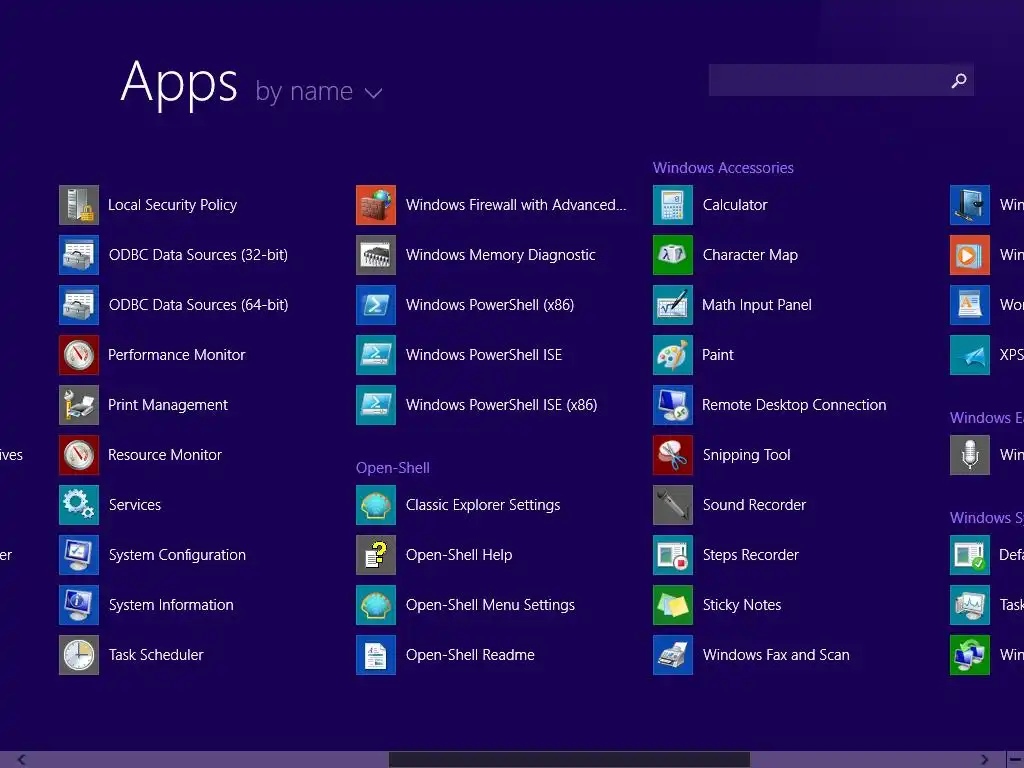Image resolution: width=1024 pixels, height=768 pixels.
Task: Click 'Open-Shell Readme' label text
Action: (x=470, y=655)
